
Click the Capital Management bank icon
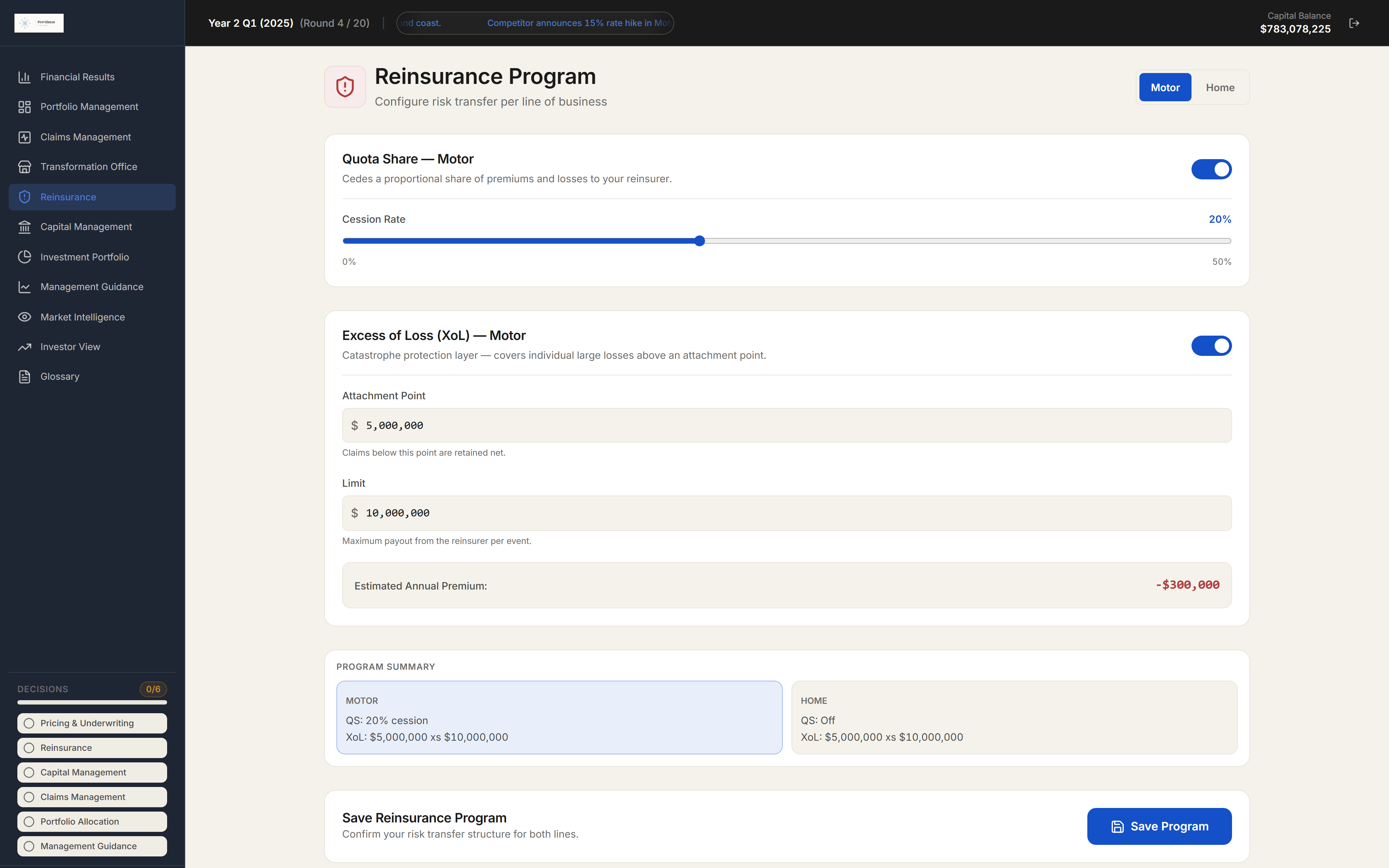click(x=24, y=227)
